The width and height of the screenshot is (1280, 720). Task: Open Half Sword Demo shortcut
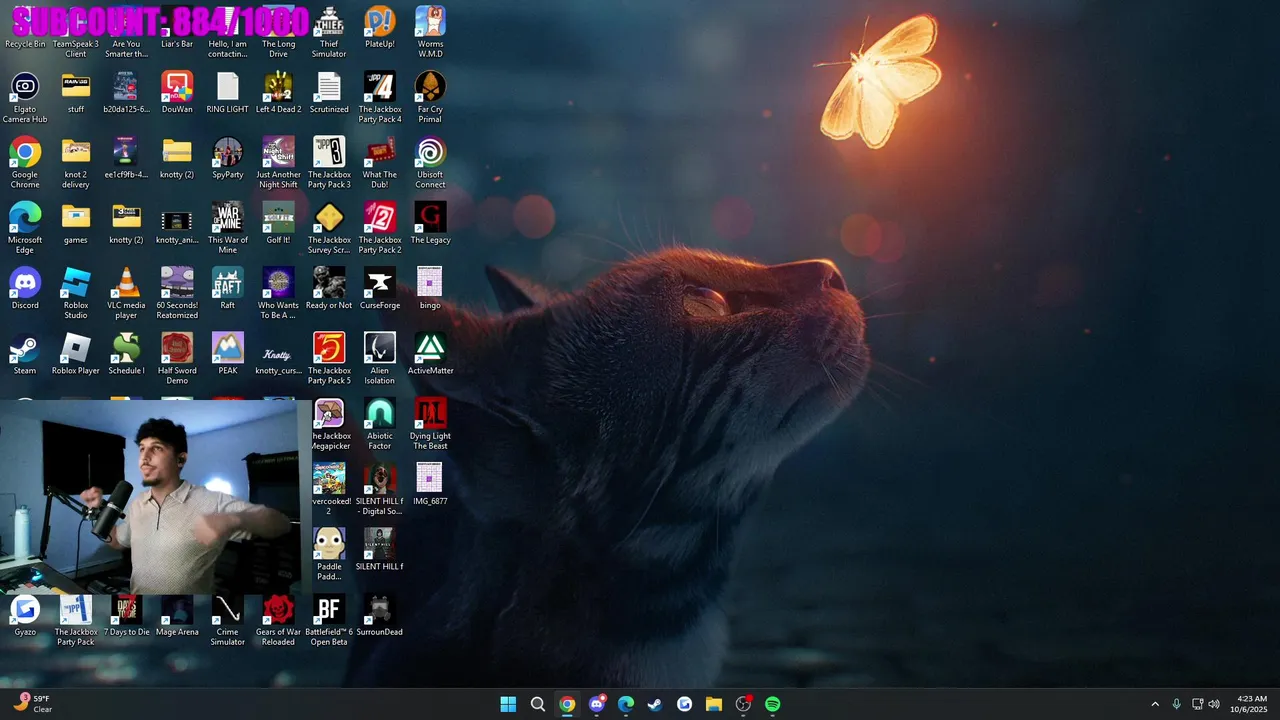tap(177, 358)
